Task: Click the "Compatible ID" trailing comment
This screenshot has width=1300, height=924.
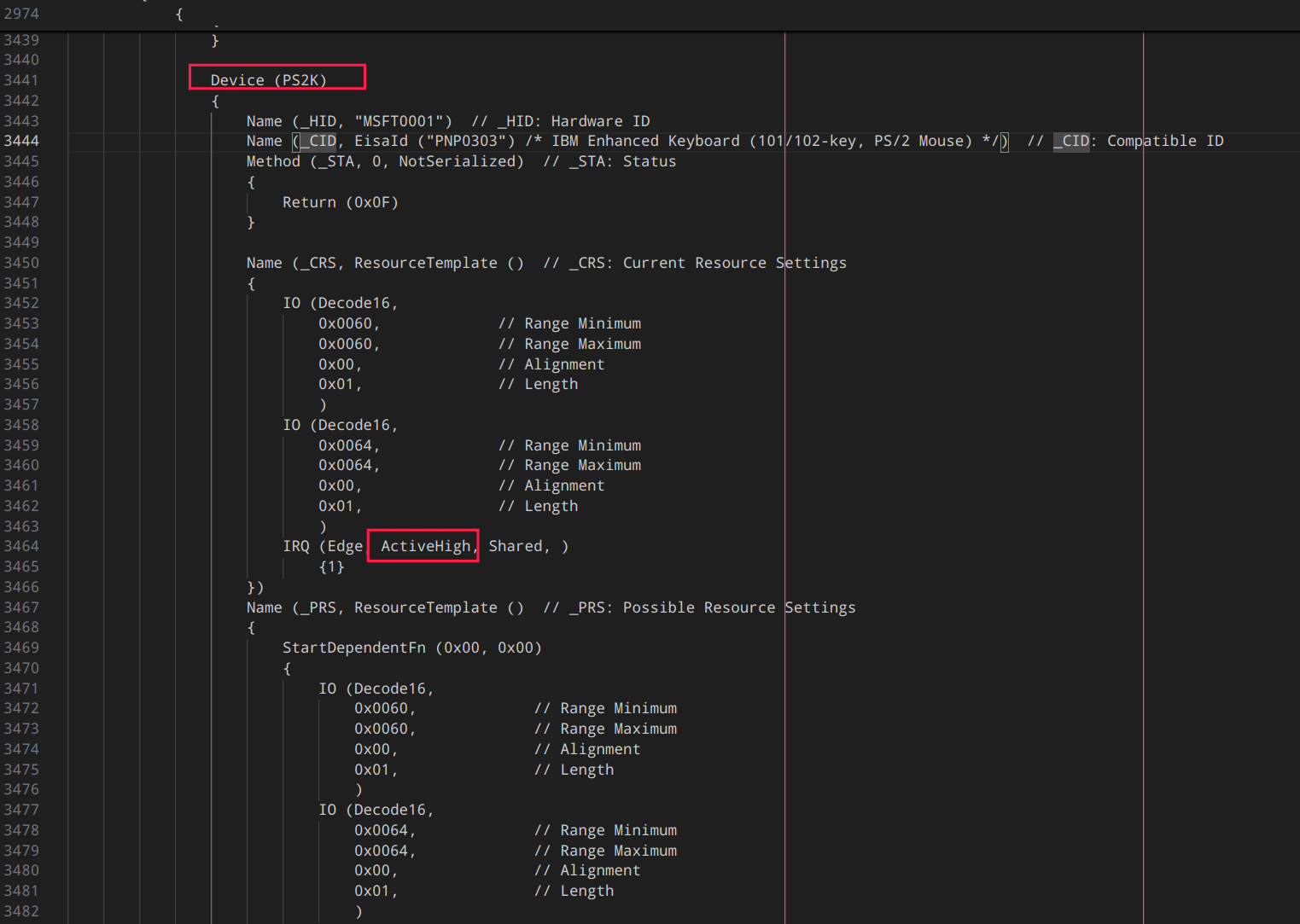Action: (1165, 141)
